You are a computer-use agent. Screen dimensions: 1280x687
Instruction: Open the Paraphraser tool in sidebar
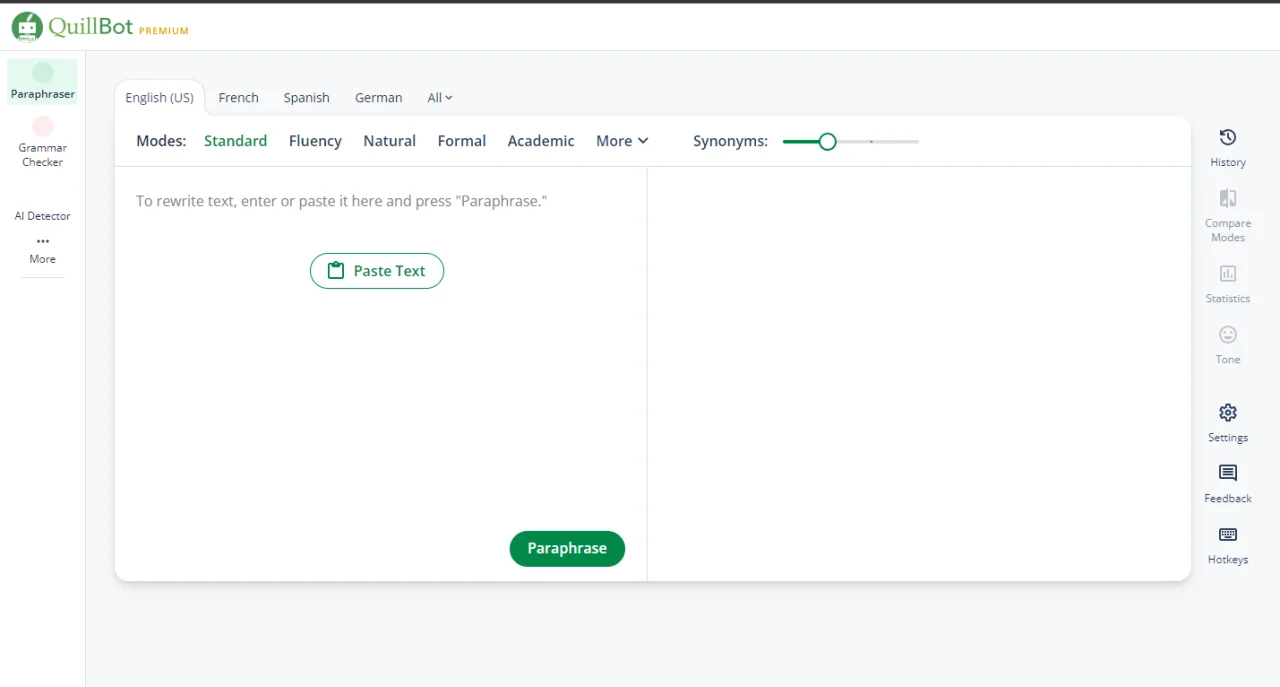tap(43, 82)
